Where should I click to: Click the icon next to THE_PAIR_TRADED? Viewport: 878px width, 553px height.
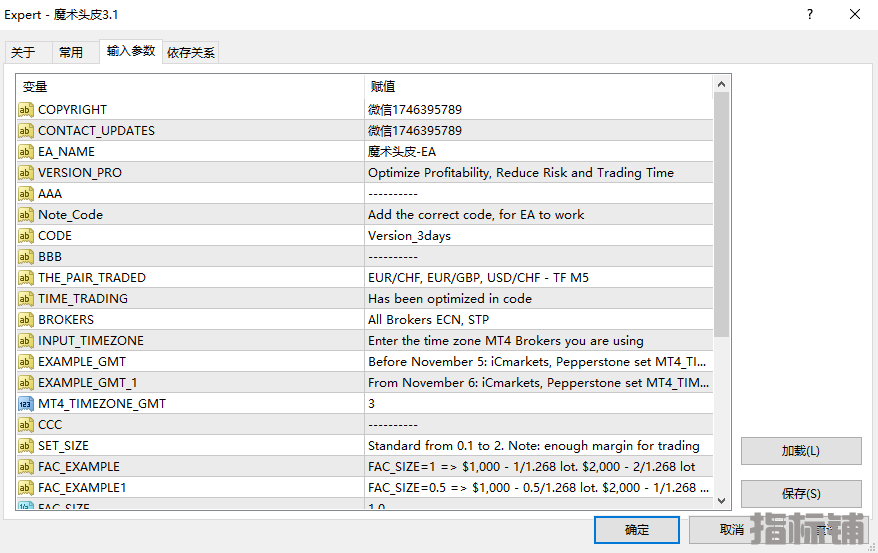point(26,278)
